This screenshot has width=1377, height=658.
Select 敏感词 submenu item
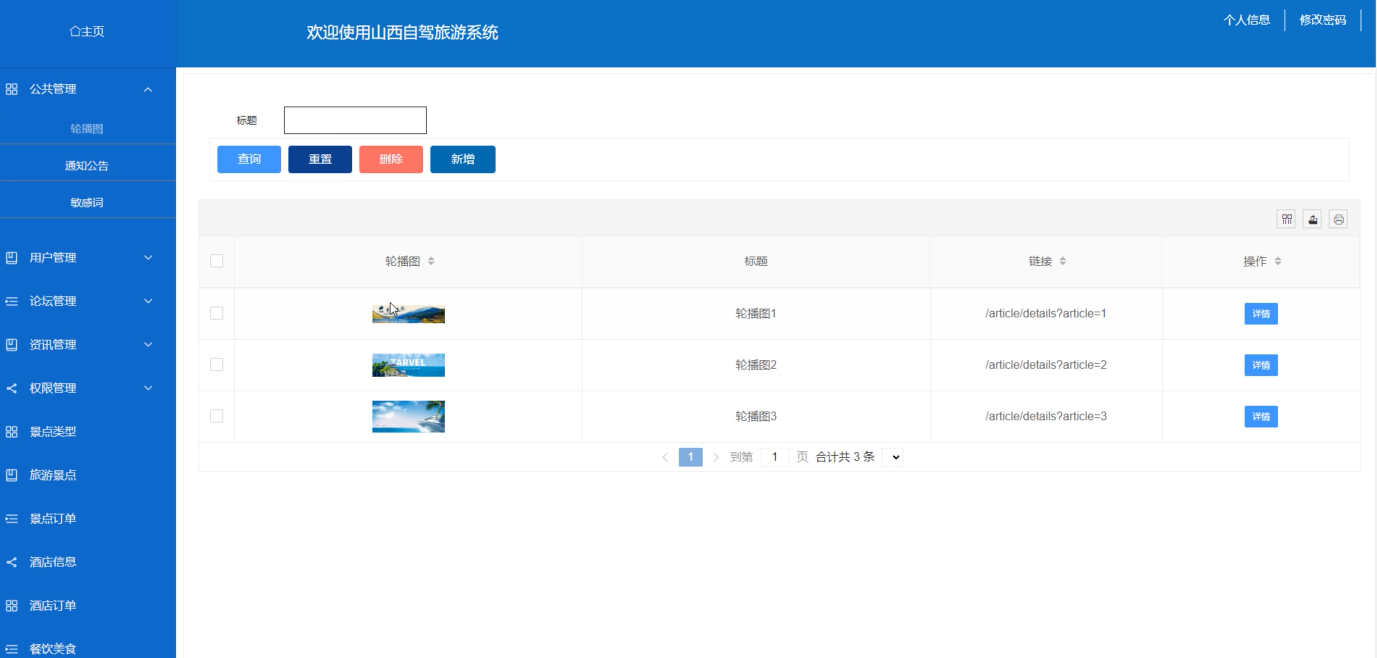coord(87,203)
